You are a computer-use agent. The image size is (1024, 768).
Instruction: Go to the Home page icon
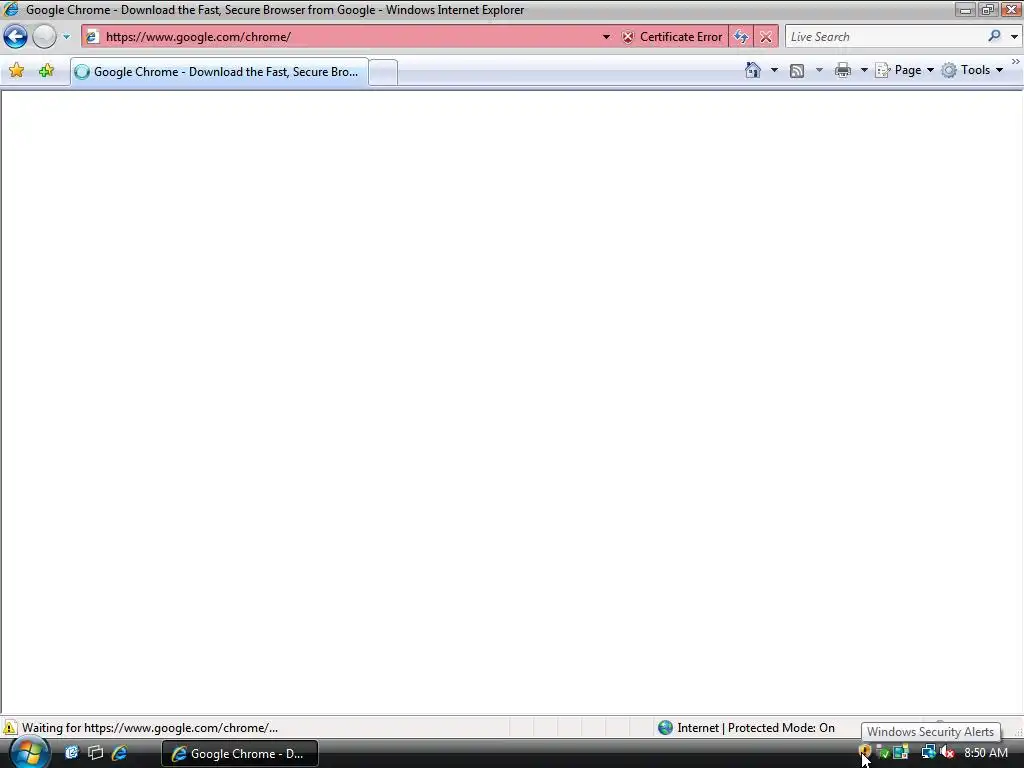click(x=753, y=70)
